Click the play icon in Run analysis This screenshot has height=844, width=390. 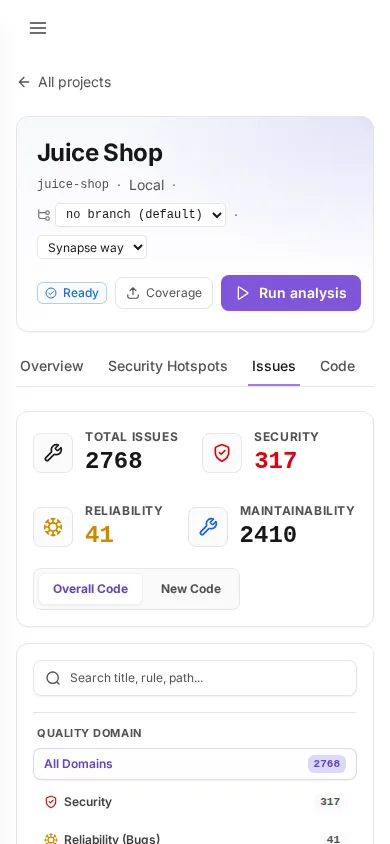tap(243, 293)
